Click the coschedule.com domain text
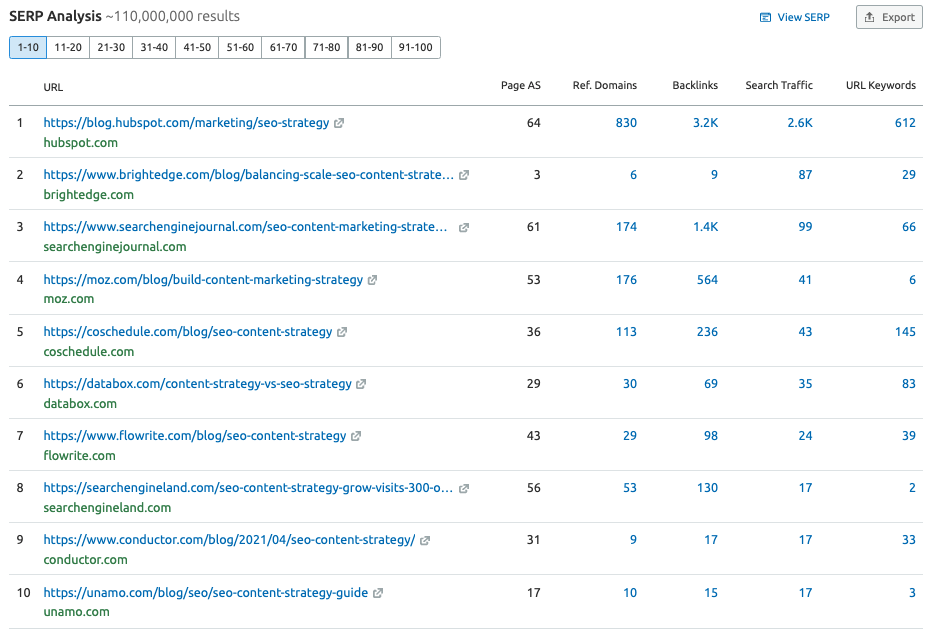 (89, 352)
